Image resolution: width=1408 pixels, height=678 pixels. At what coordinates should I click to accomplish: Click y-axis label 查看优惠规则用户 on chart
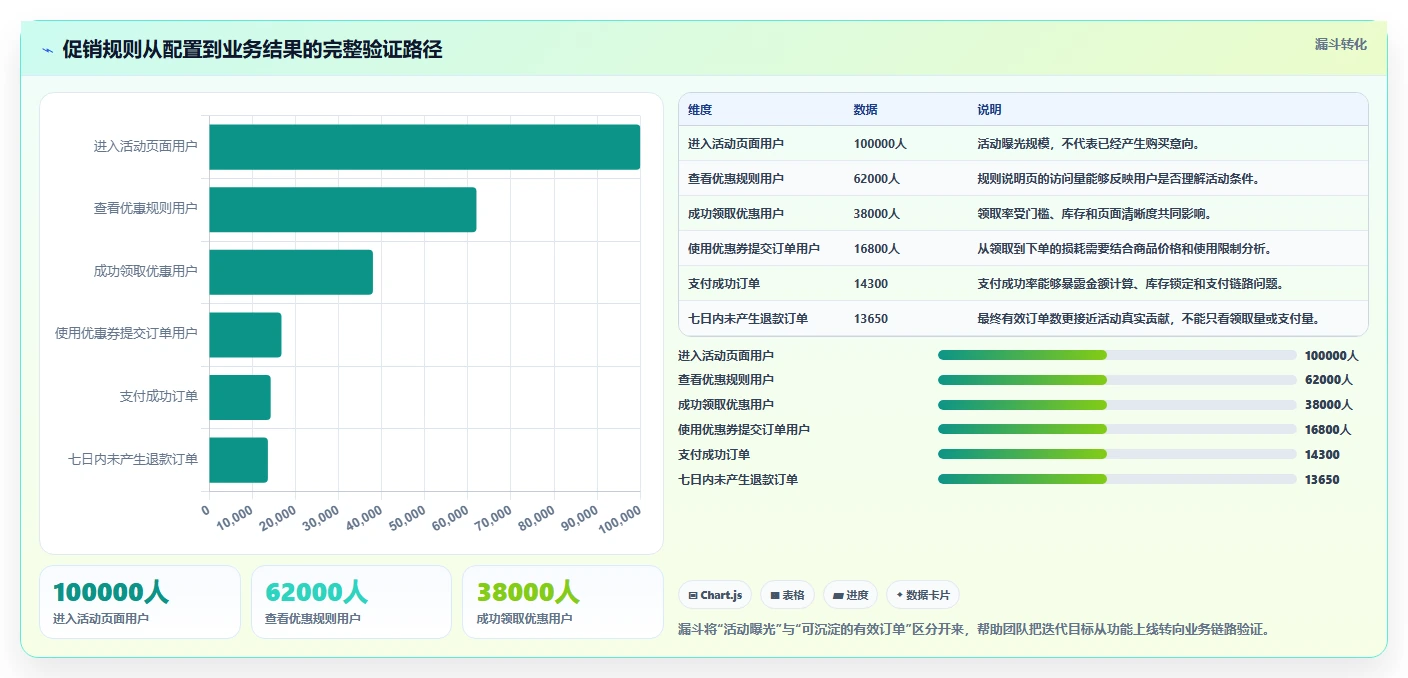(x=146, y=209)
